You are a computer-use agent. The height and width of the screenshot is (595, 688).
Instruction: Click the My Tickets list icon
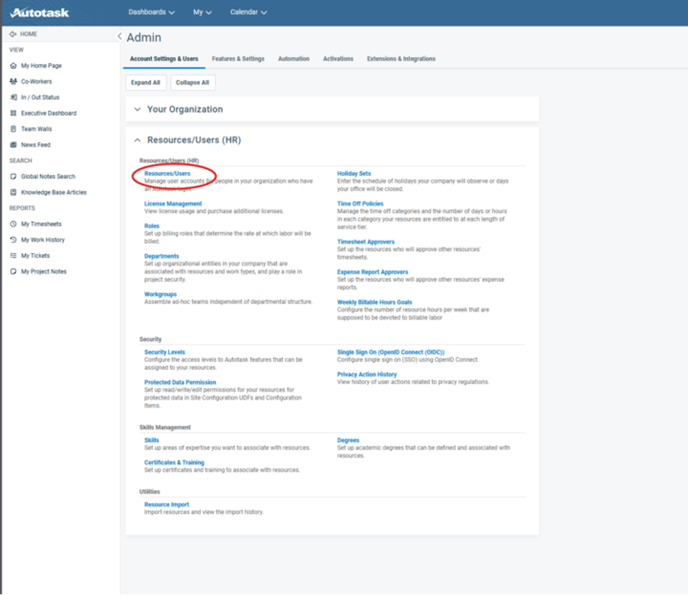[13, 255]
